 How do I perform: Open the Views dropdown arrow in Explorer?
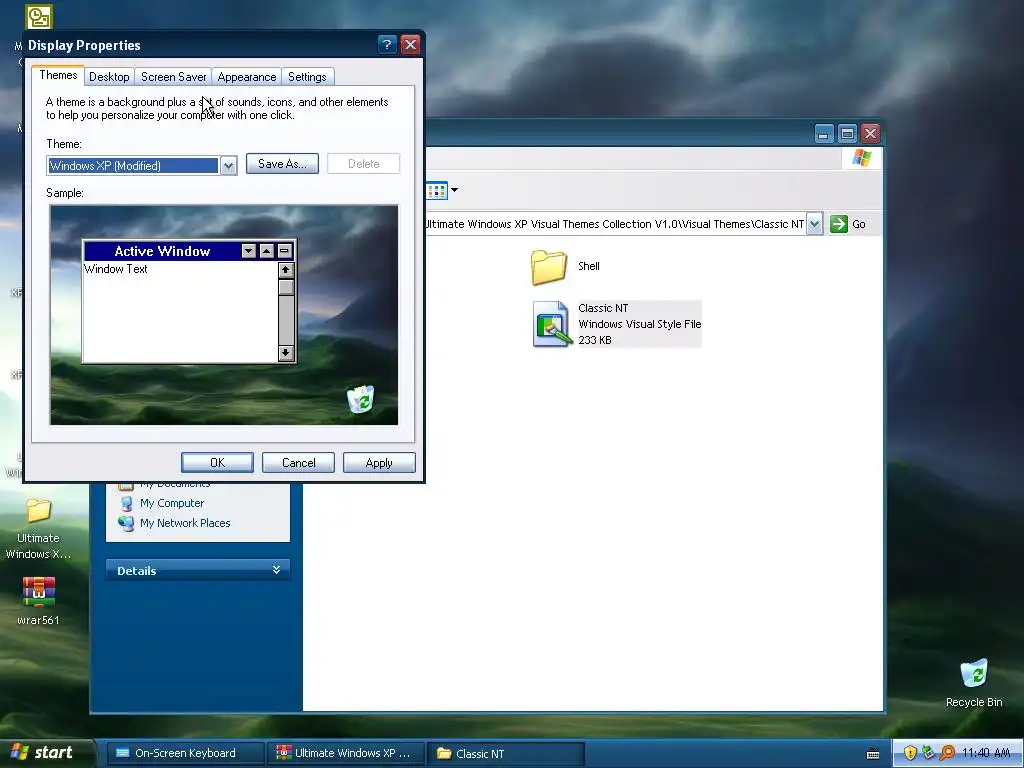pyautogui.click(x=455, y=191)
